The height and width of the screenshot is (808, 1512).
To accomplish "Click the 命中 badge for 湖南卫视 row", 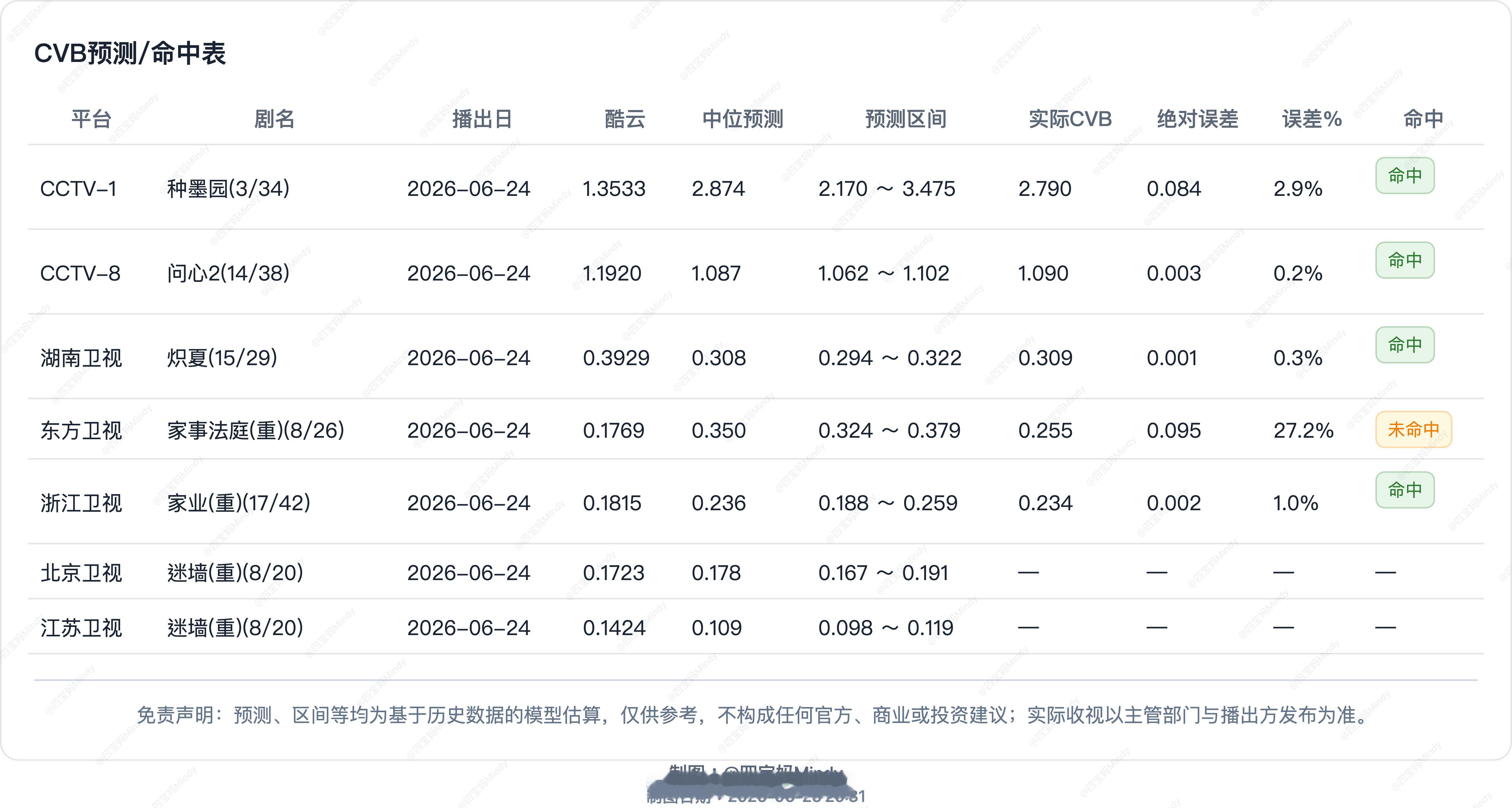I will (x=1405, y=344).
